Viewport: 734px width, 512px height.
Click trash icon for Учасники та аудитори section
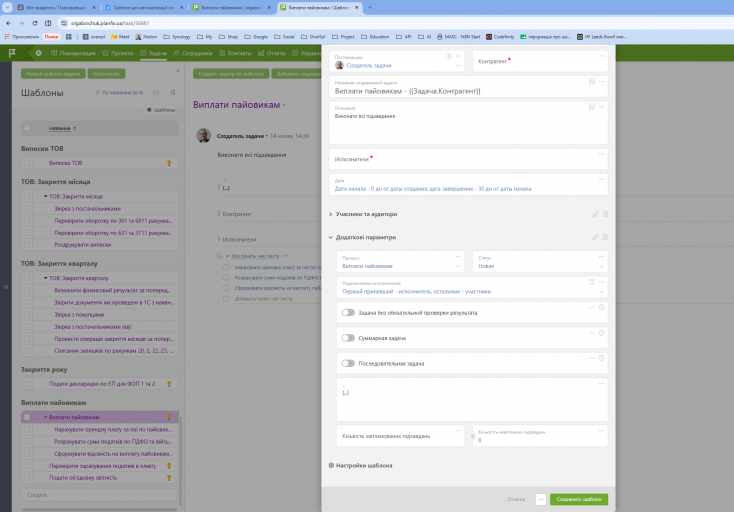tap(605, 214)
